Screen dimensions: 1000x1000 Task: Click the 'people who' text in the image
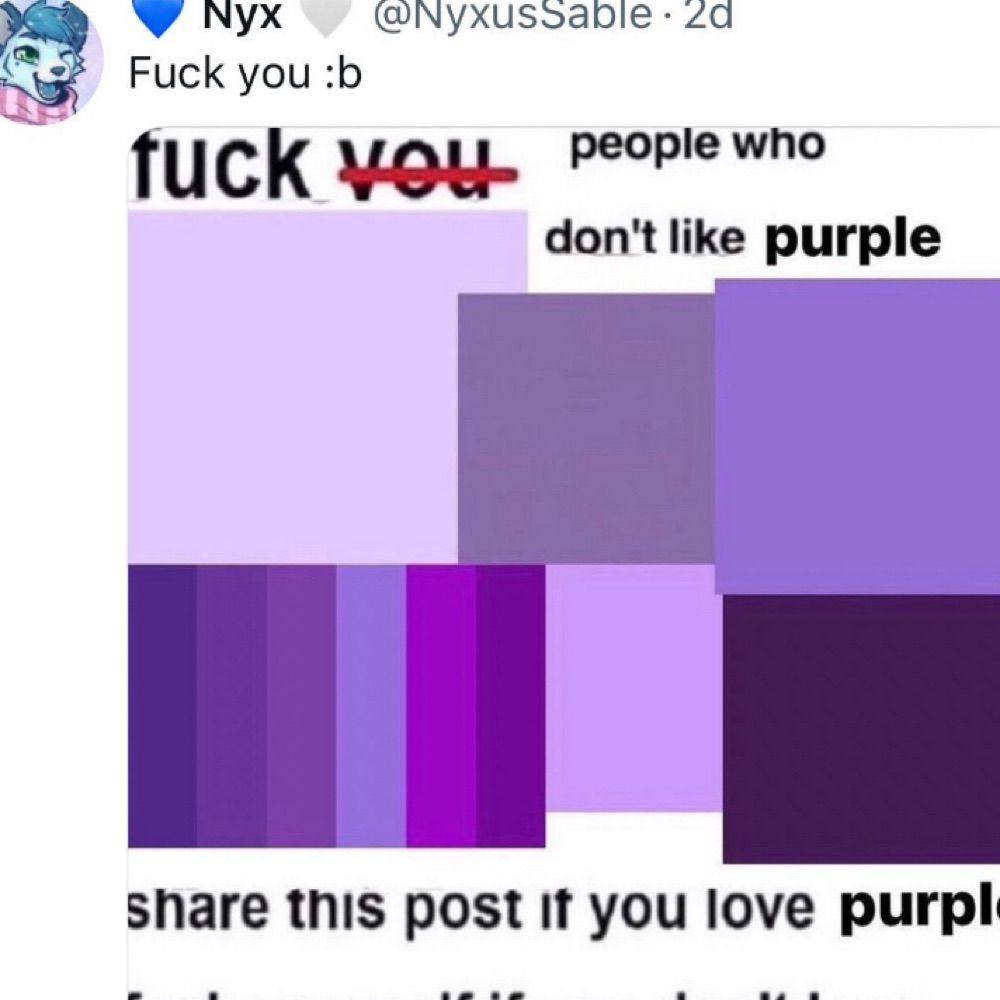(698, 147)
